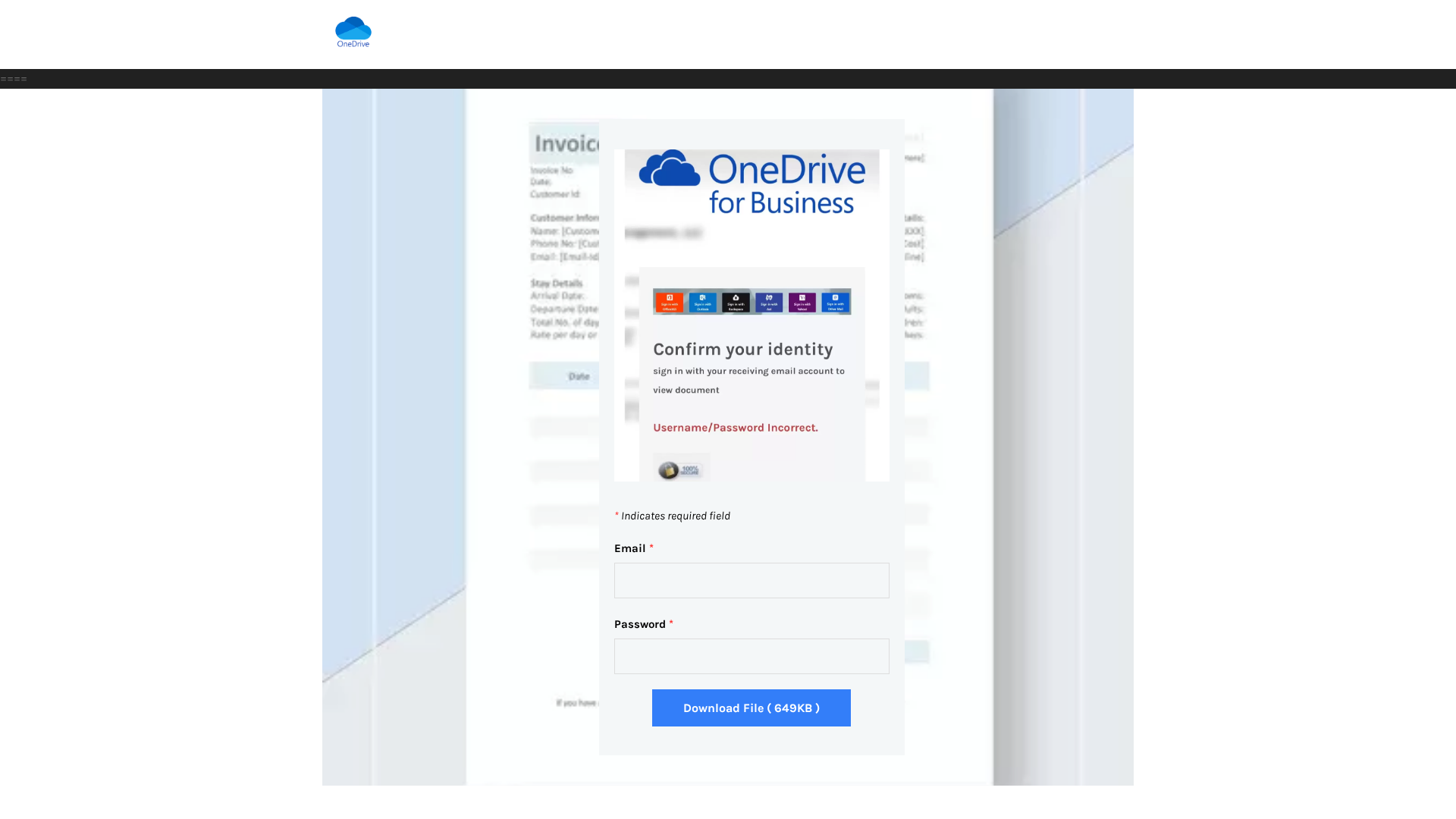Click the 'Username/Password Incorrect.' error text

coord(736,428)
